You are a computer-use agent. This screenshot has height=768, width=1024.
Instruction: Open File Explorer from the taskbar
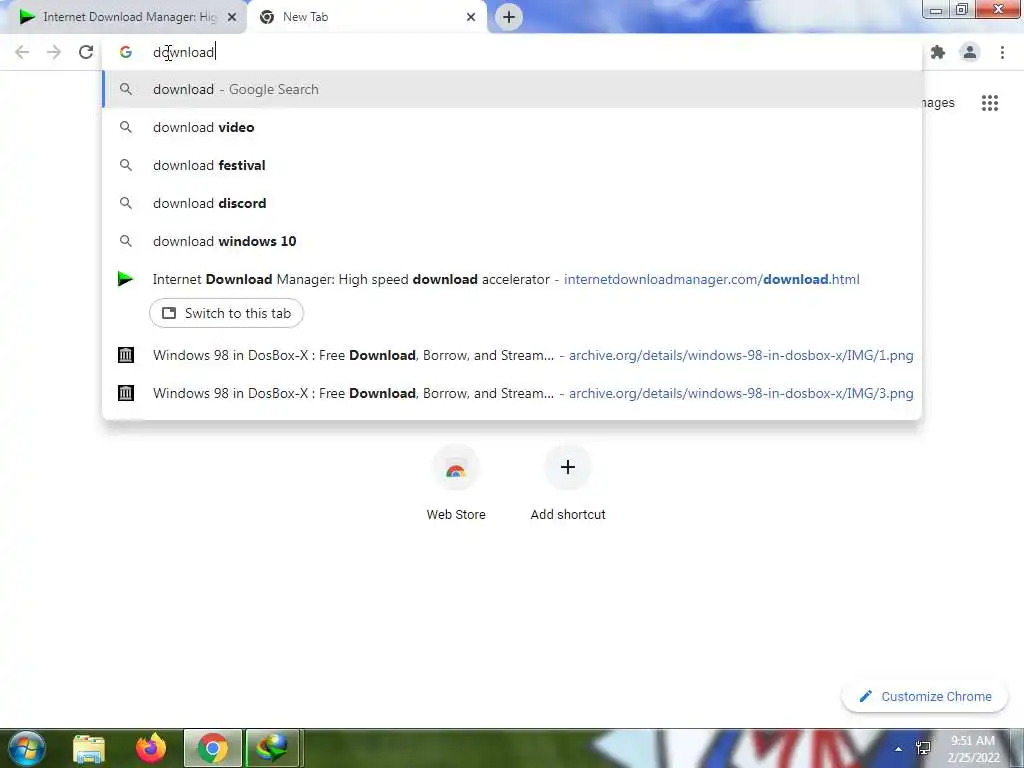(x=89, y=748)
